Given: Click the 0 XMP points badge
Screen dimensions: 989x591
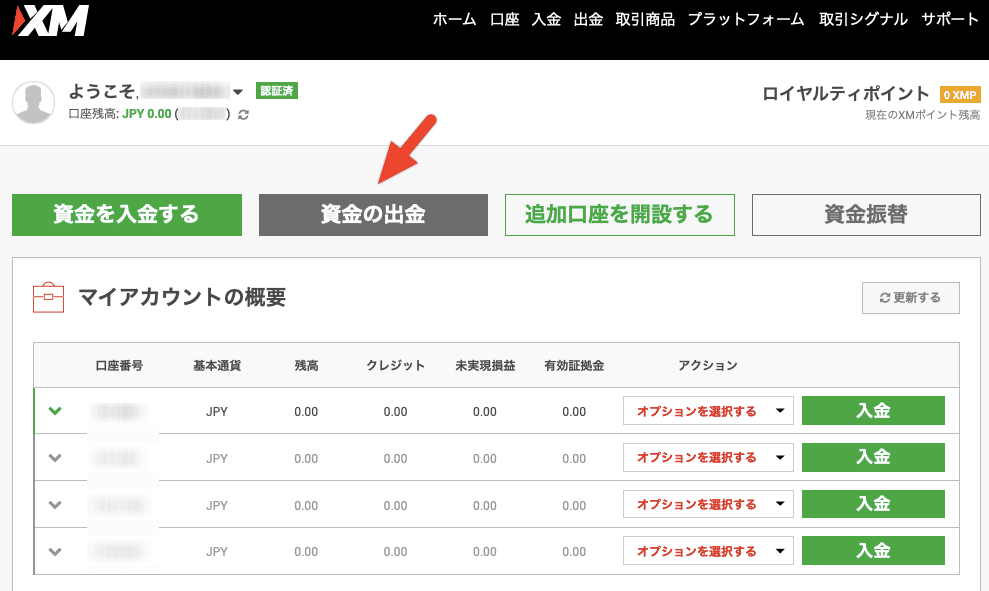Looking at the screenshot, I should pyautogui.click(x=960, y=95).
